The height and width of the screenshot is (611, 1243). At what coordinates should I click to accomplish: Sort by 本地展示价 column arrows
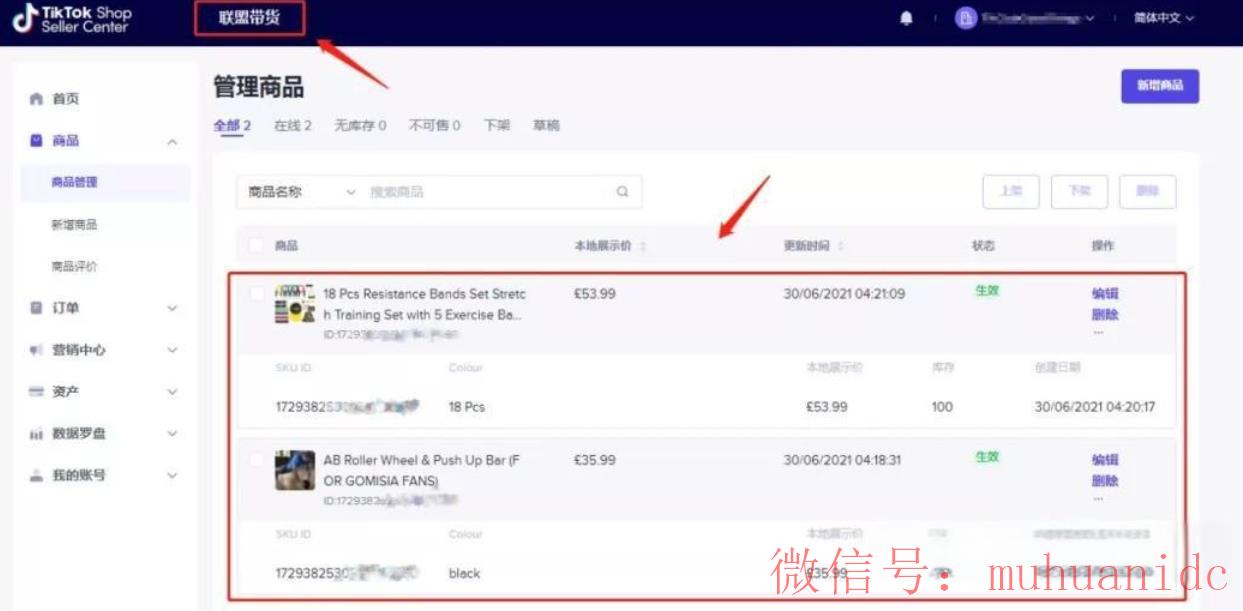642,246
